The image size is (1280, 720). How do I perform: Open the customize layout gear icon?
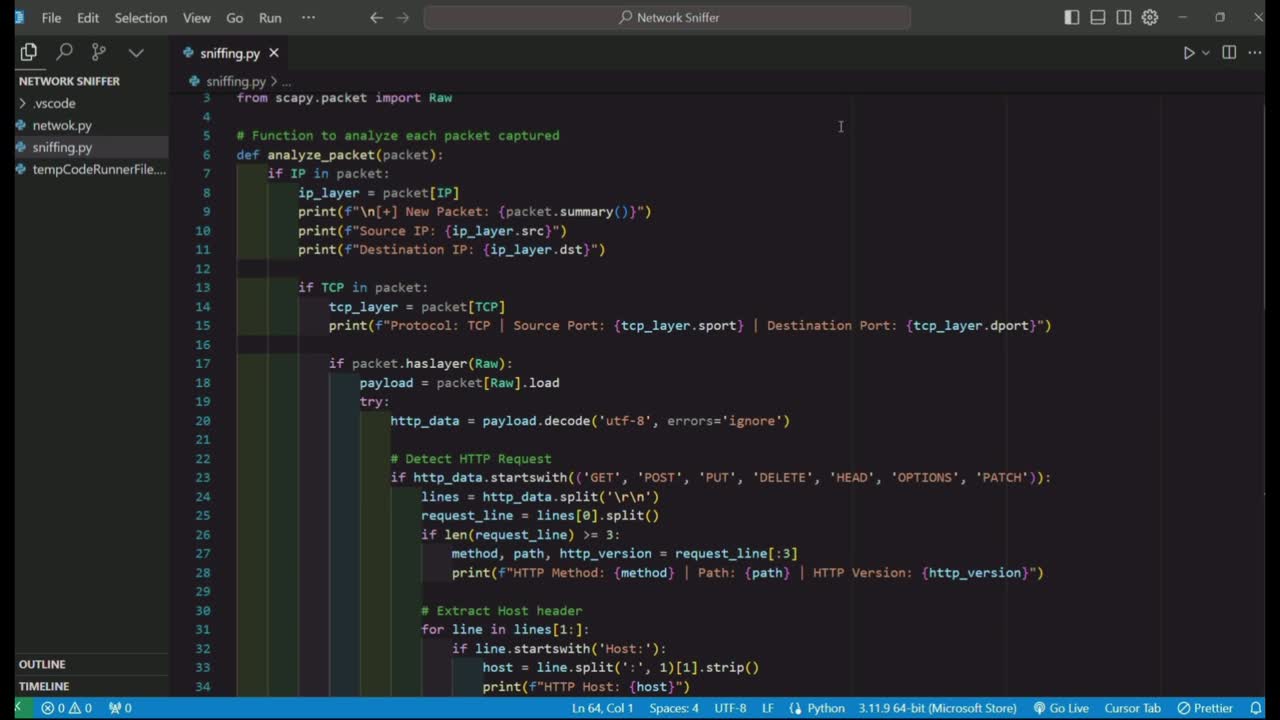click(1150, 17)
